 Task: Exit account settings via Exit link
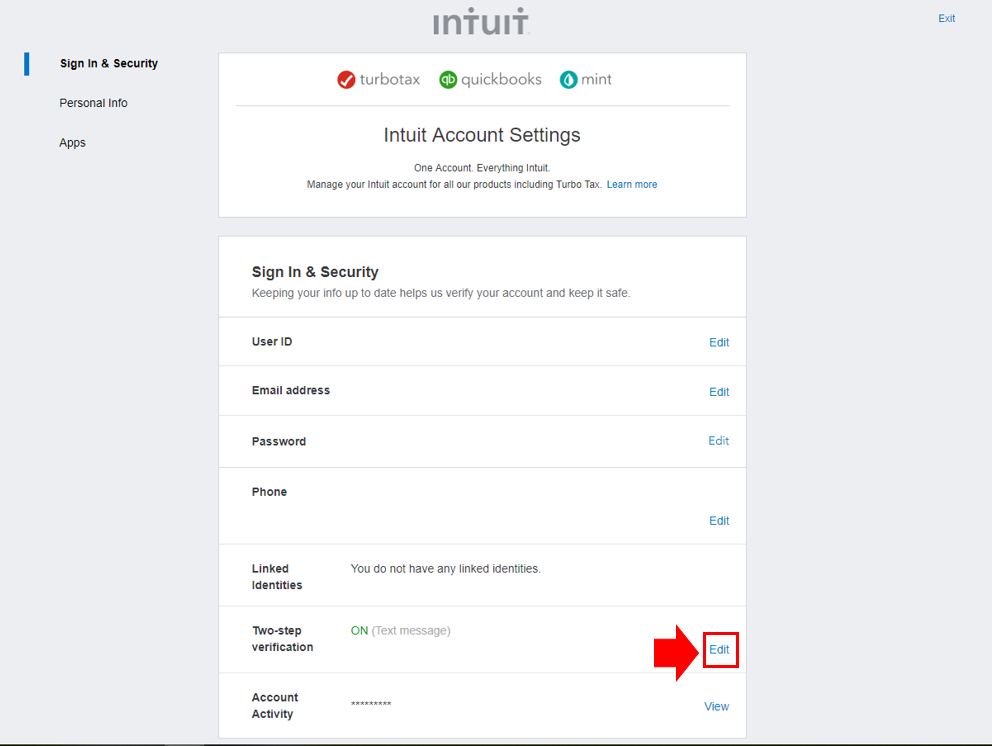coord(946,18)
